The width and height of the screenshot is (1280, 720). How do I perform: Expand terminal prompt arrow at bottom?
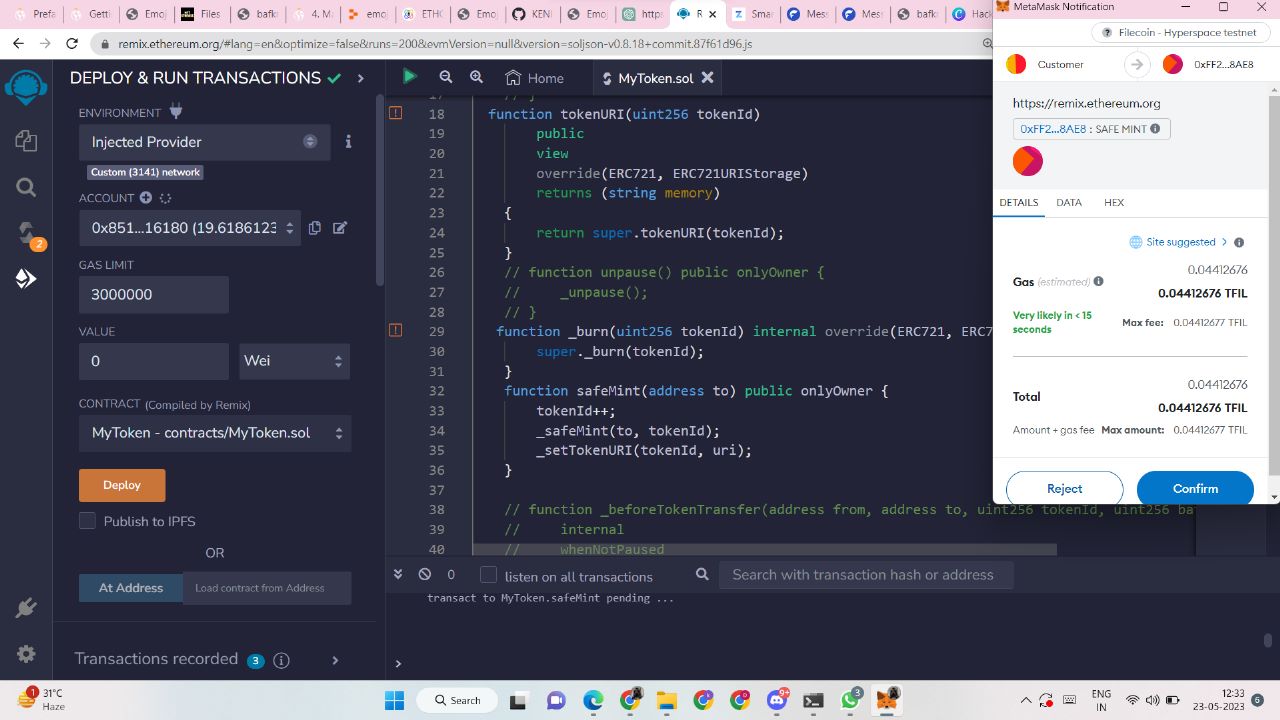398,663
